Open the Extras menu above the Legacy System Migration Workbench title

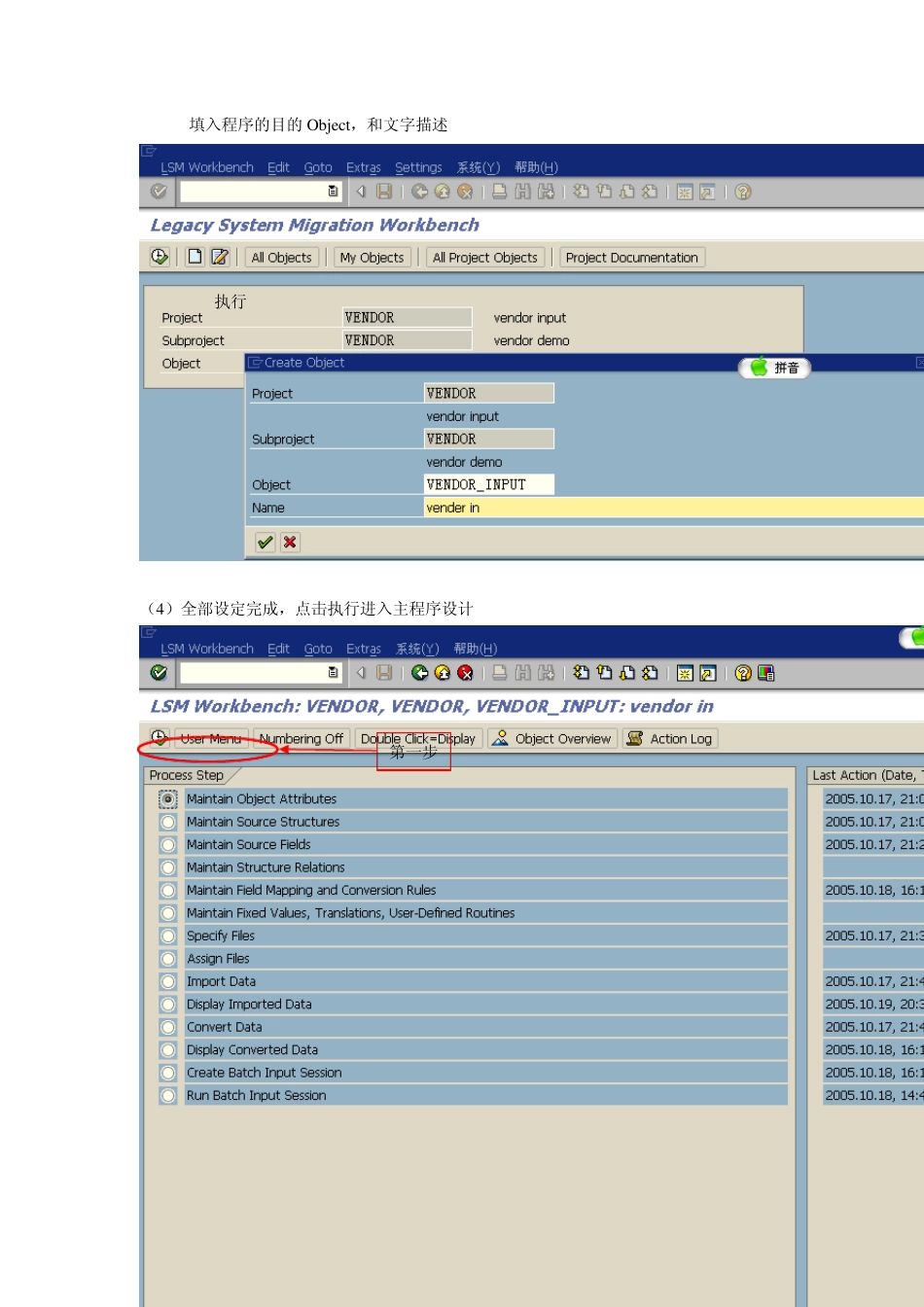coord(363,167)
